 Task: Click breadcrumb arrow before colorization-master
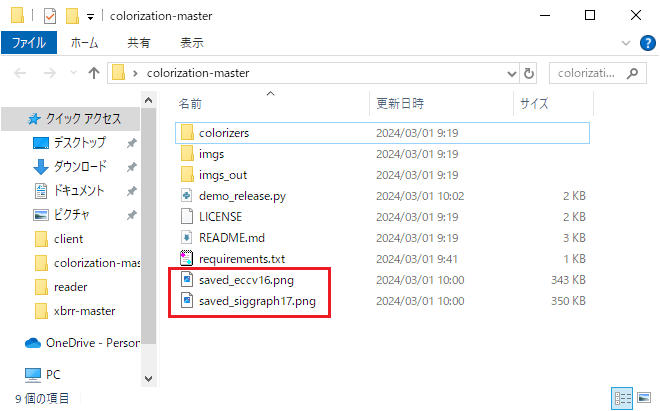(x=135, y=73)
